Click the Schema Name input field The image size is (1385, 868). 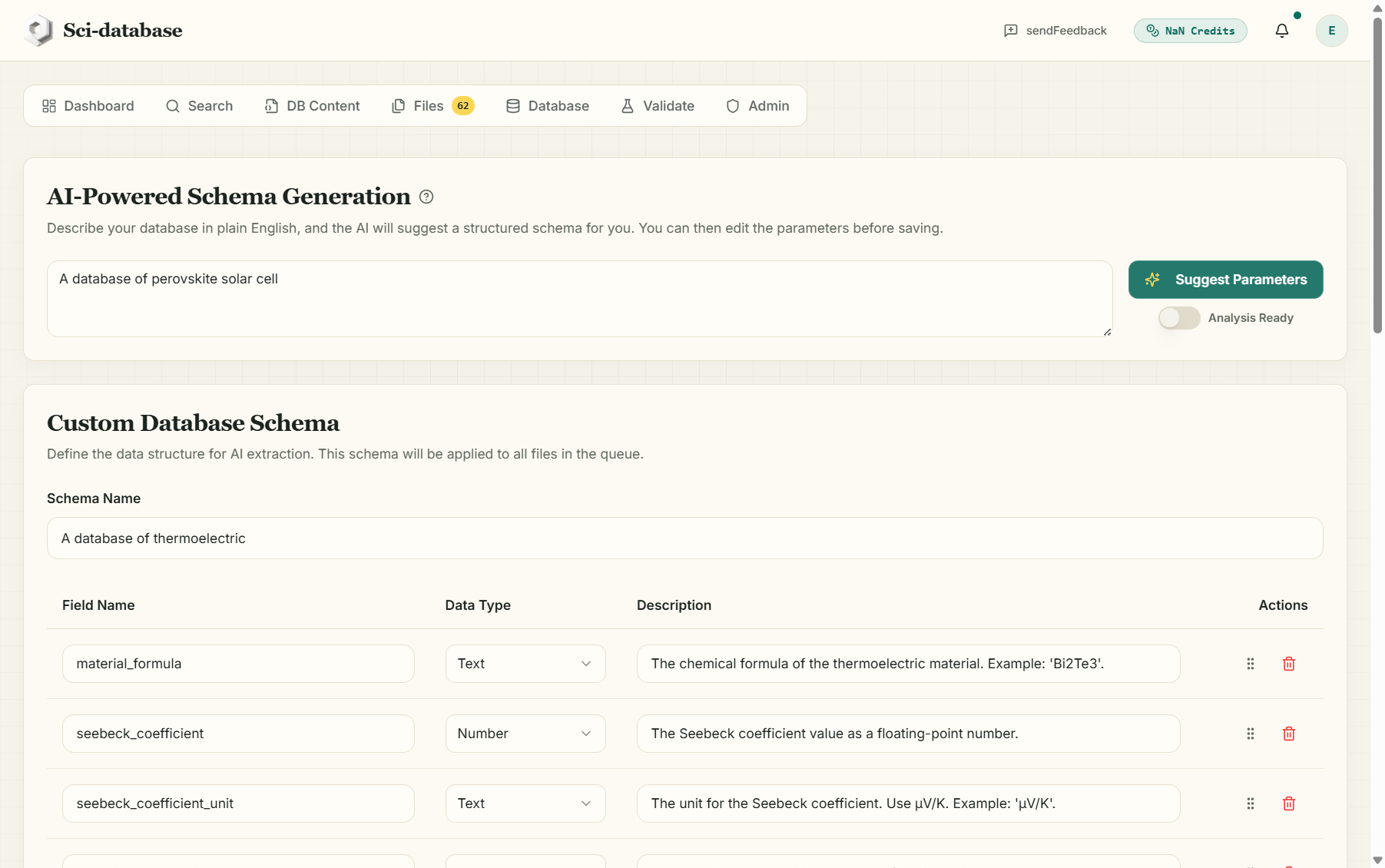[684, 538]
